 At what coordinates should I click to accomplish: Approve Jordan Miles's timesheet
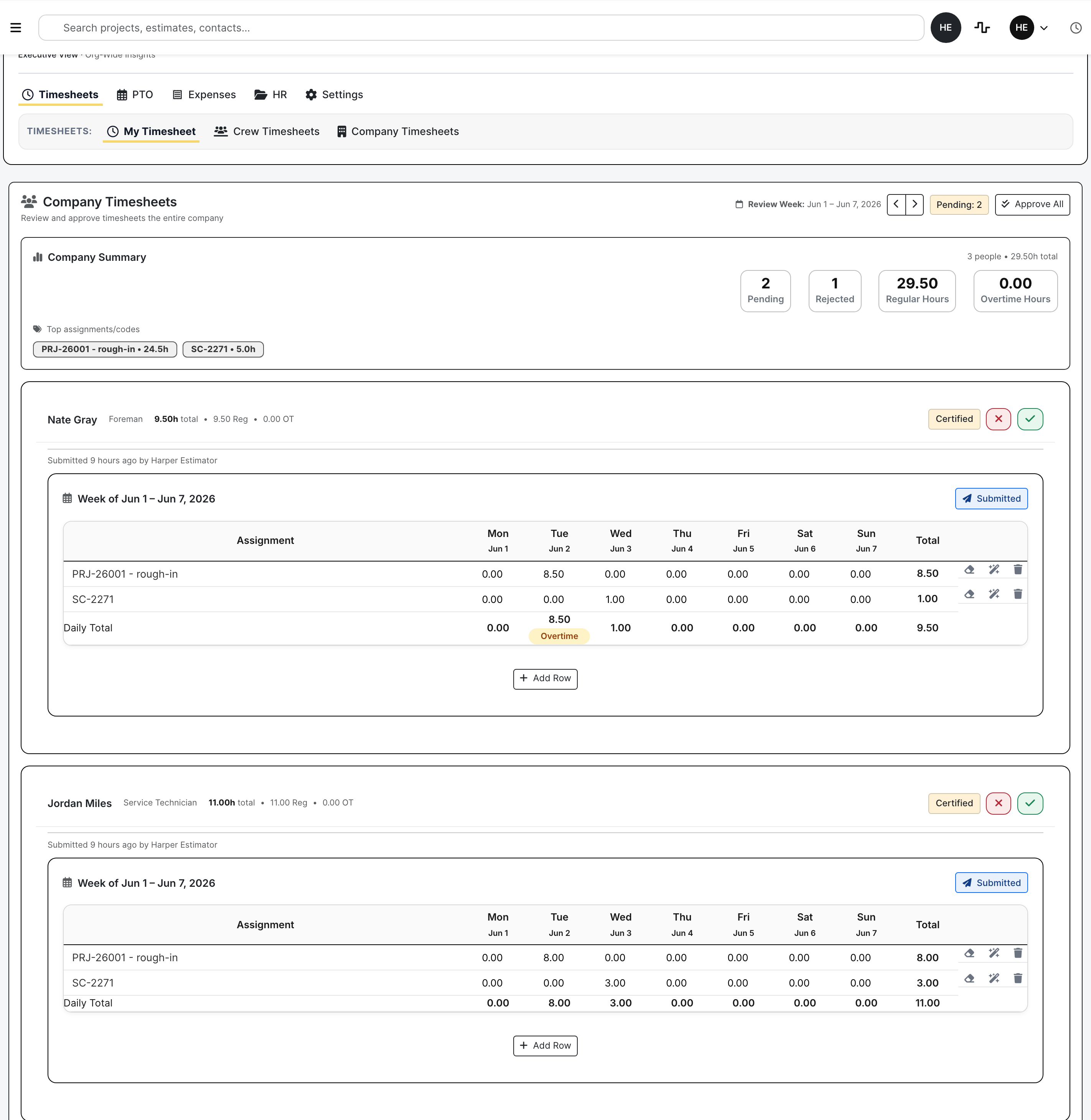click(1030, 803)
